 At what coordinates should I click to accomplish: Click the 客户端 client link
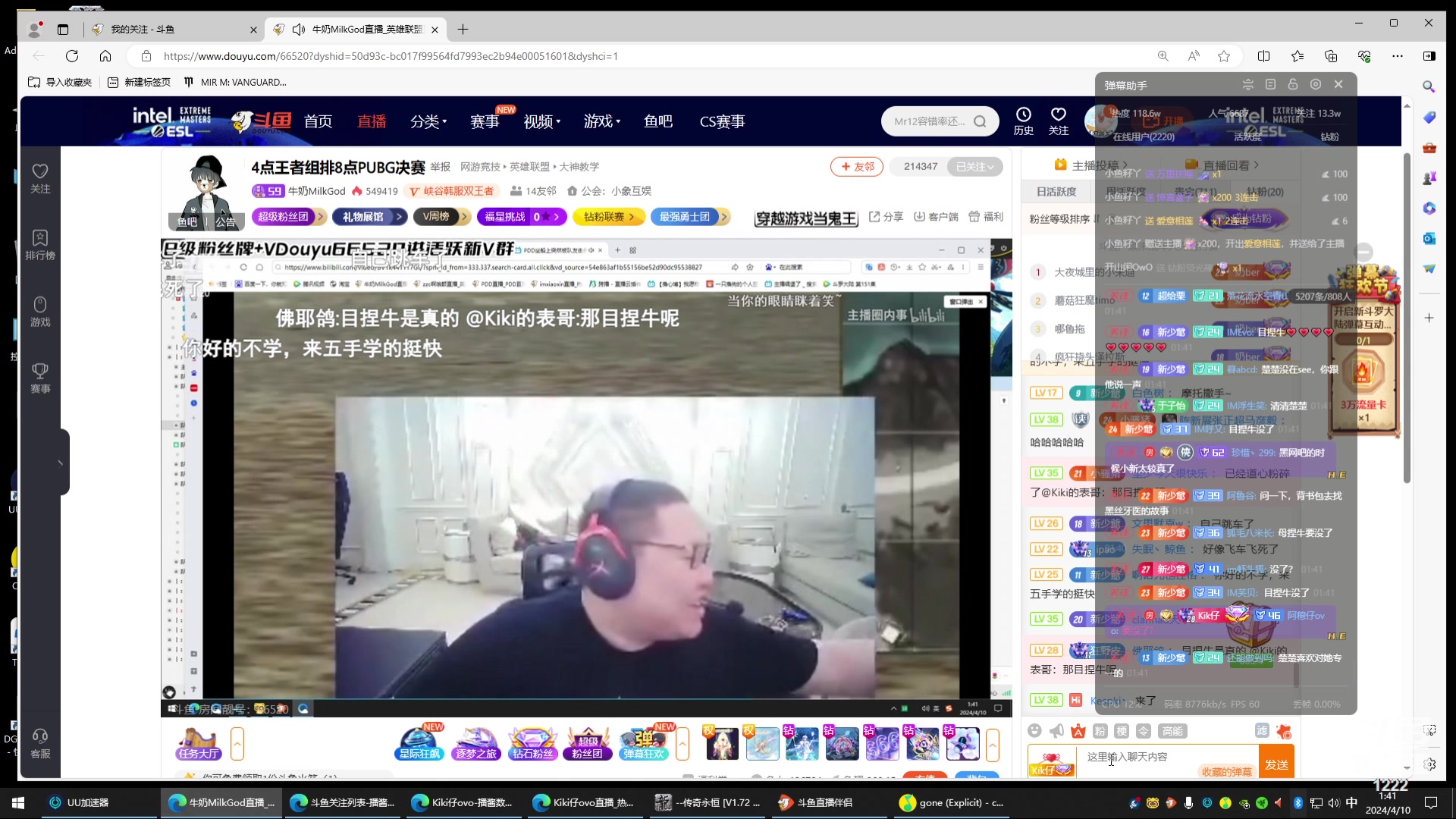[x=936, y=217]
